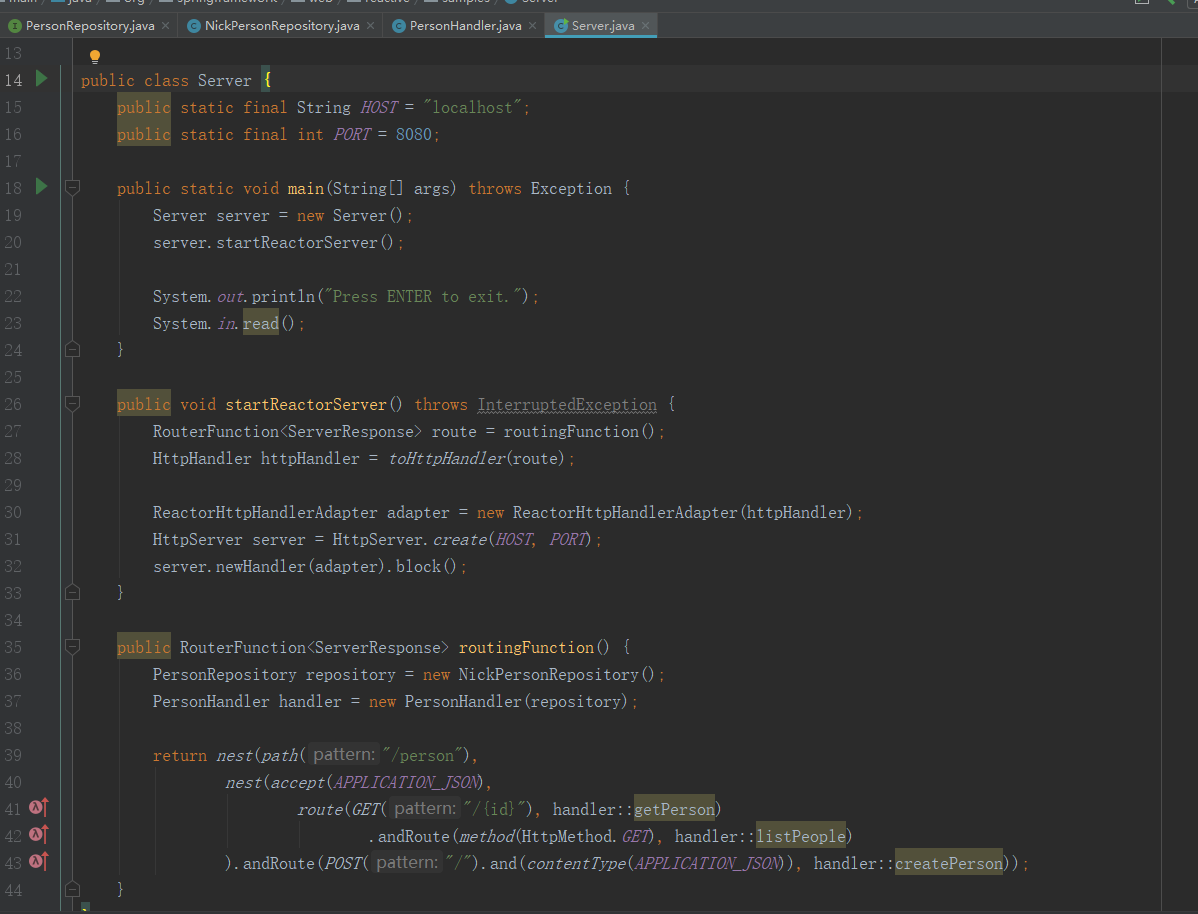Click 'new ReactorHttpHandlerAdapter' on line 30
Screen dimensions: 1198x914
point(607,513)
